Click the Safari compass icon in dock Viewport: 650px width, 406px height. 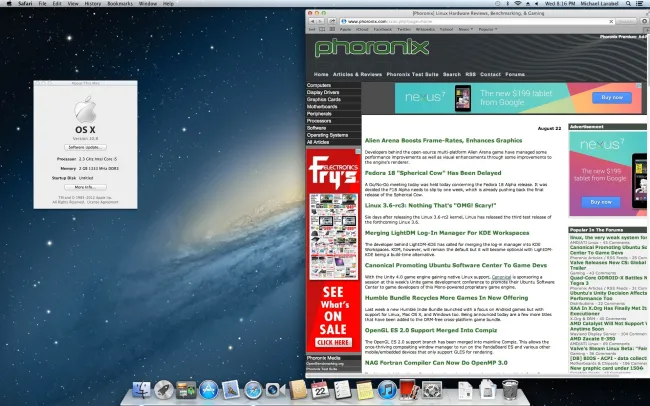click(x=253, y=390)
